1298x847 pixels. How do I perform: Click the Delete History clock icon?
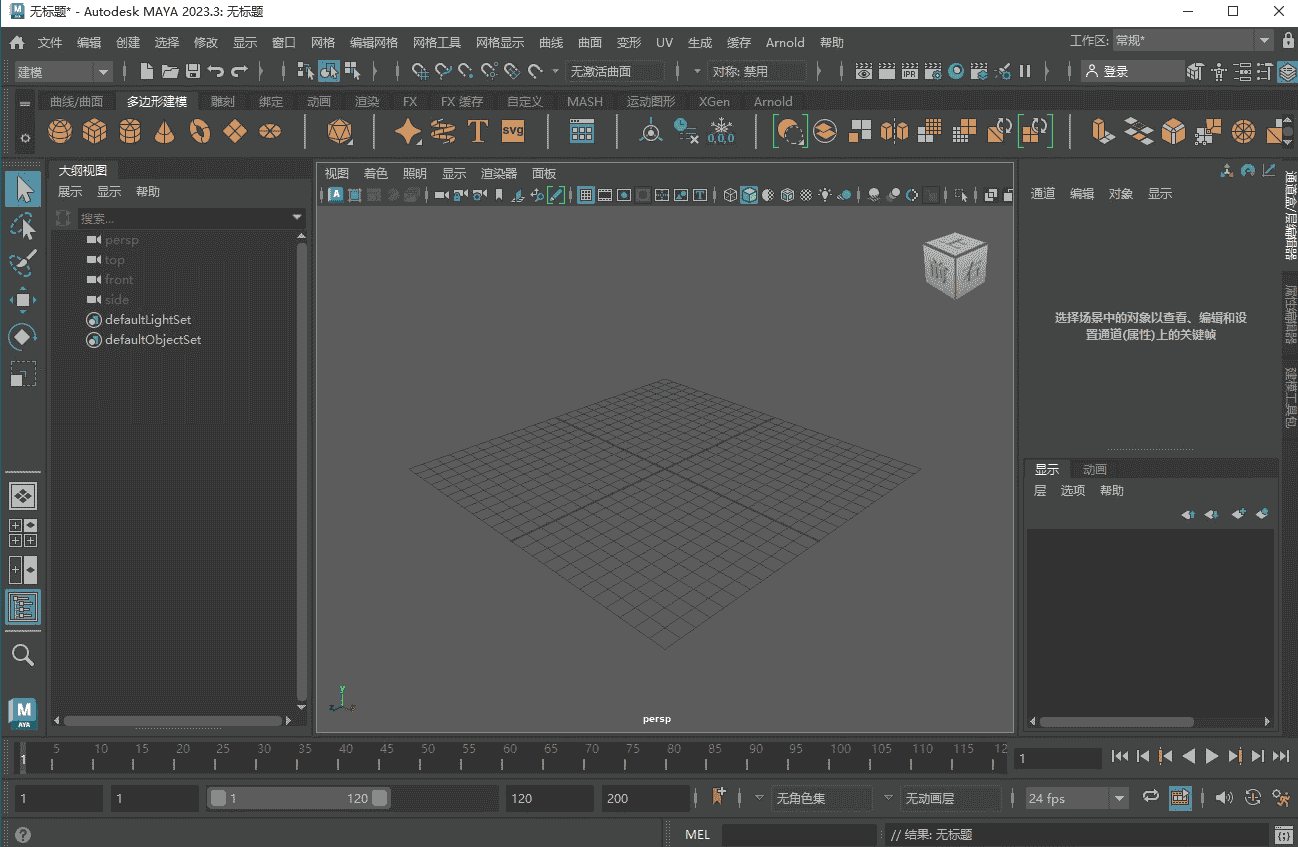tap(686, 131)
